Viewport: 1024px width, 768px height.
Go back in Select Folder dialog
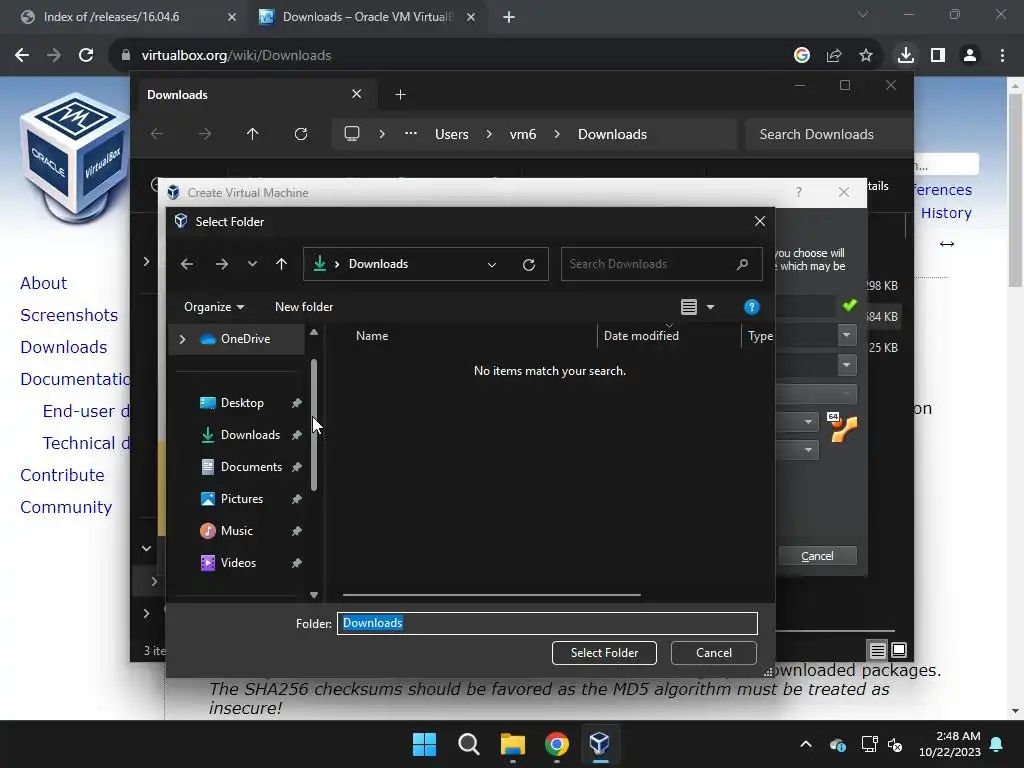[x=187, y=264]
